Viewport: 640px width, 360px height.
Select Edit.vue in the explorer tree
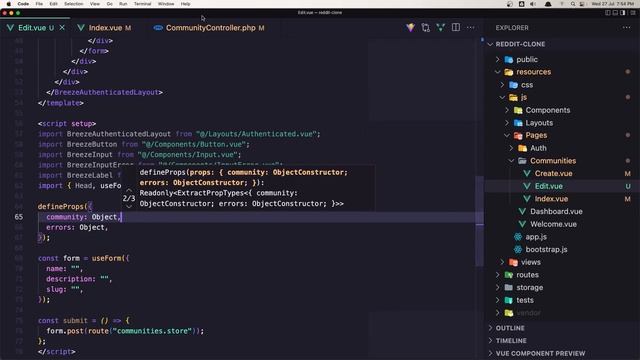point(548,186)
